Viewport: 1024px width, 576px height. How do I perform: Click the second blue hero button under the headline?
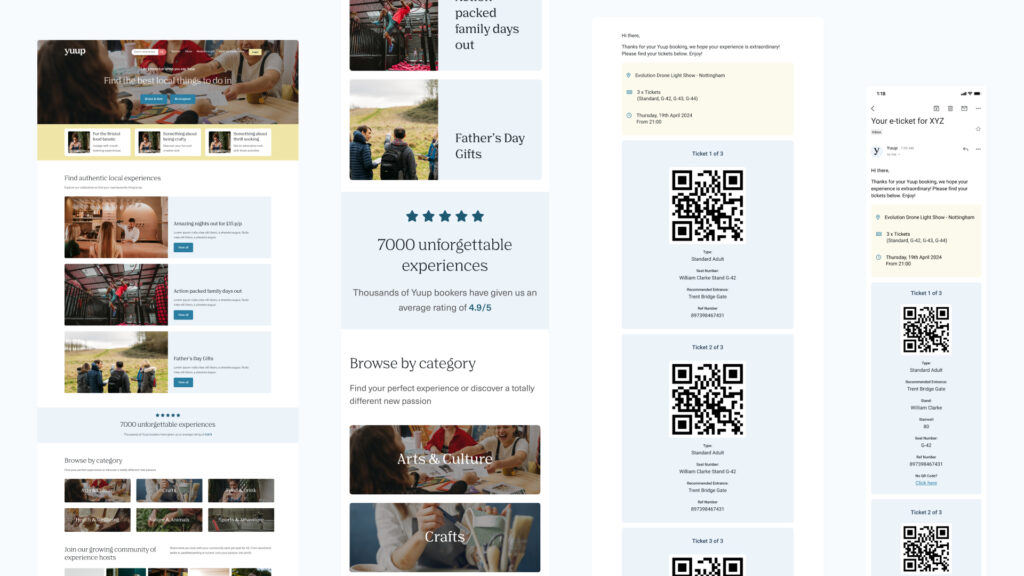pyautogui.click(x=183, y=99)
